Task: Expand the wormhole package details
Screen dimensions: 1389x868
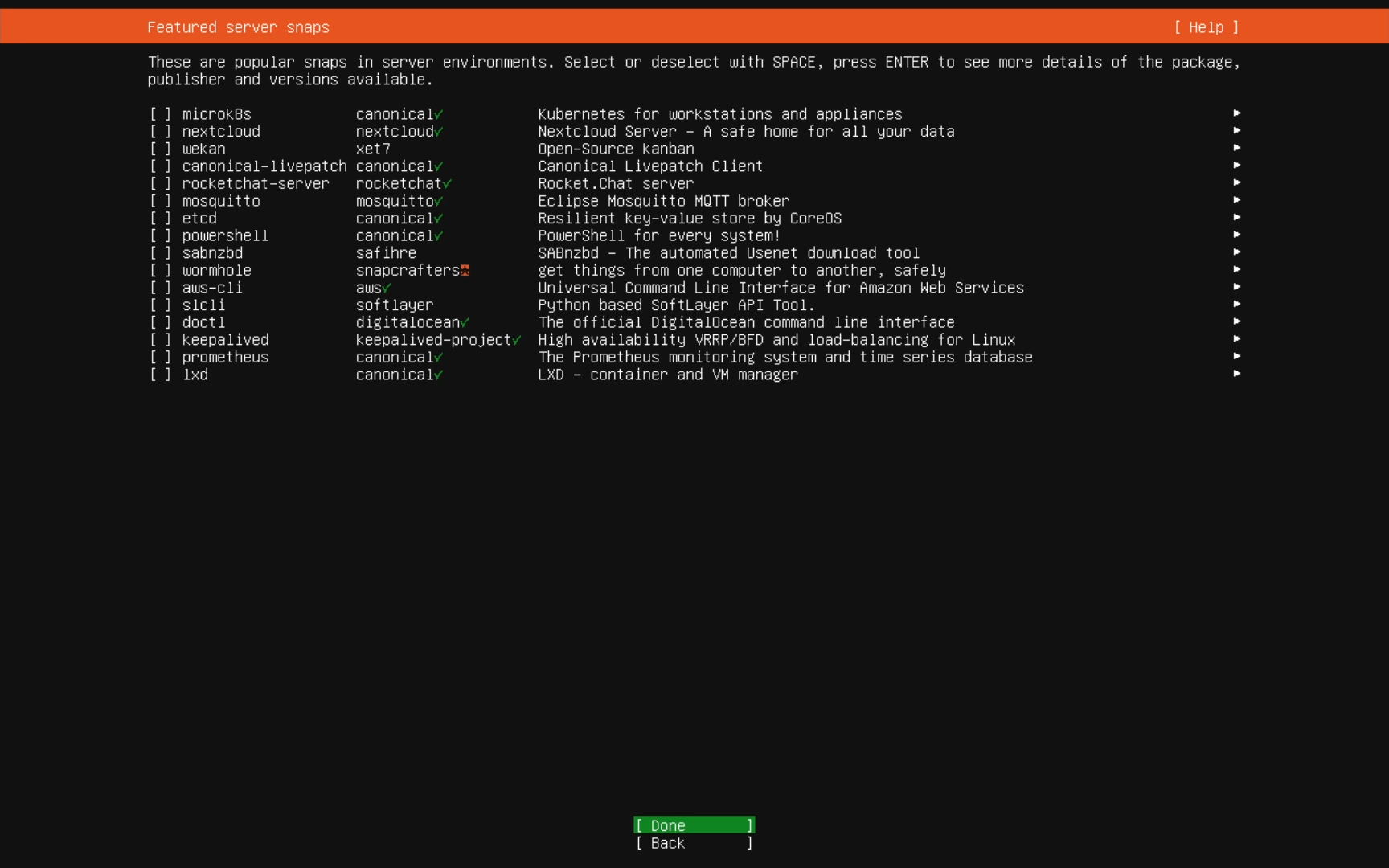Action: [x=1237, y=269]
